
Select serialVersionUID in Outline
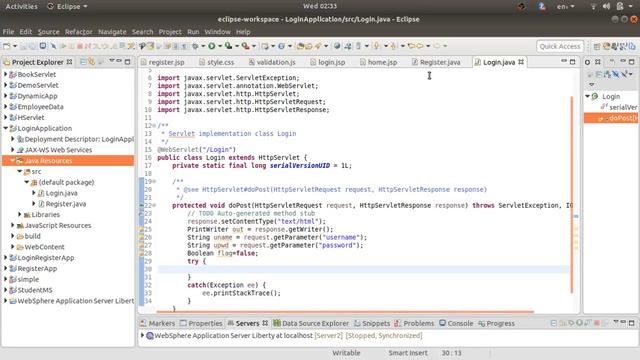623,107
